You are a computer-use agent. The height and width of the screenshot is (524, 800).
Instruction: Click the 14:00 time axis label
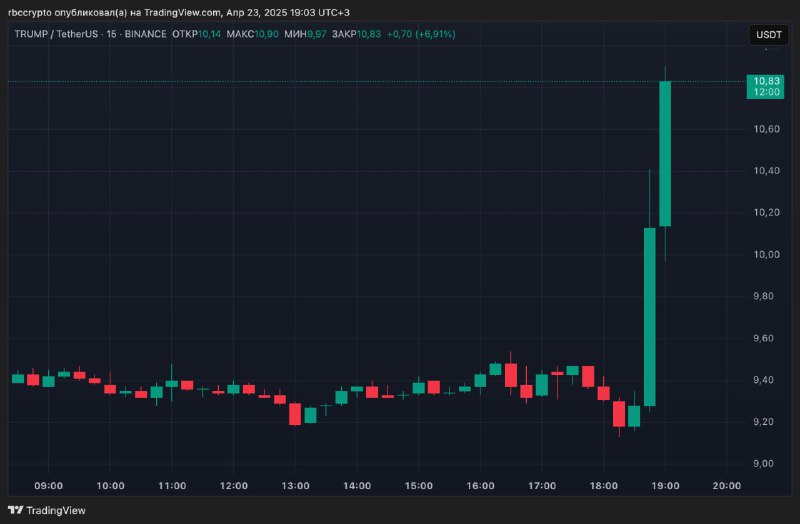357,486
